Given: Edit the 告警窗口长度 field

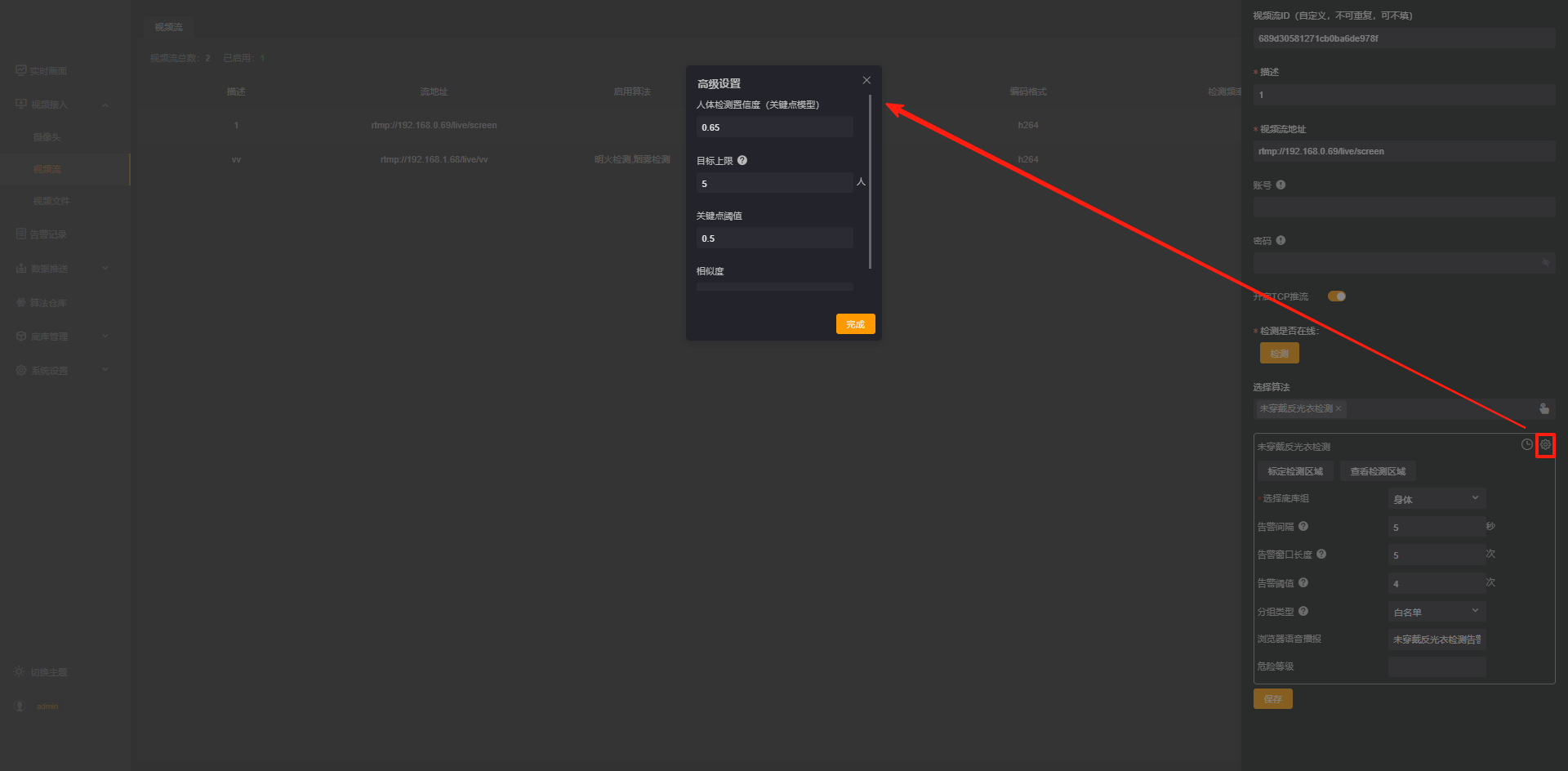Looking at the screenshot, I should 1437,555.
